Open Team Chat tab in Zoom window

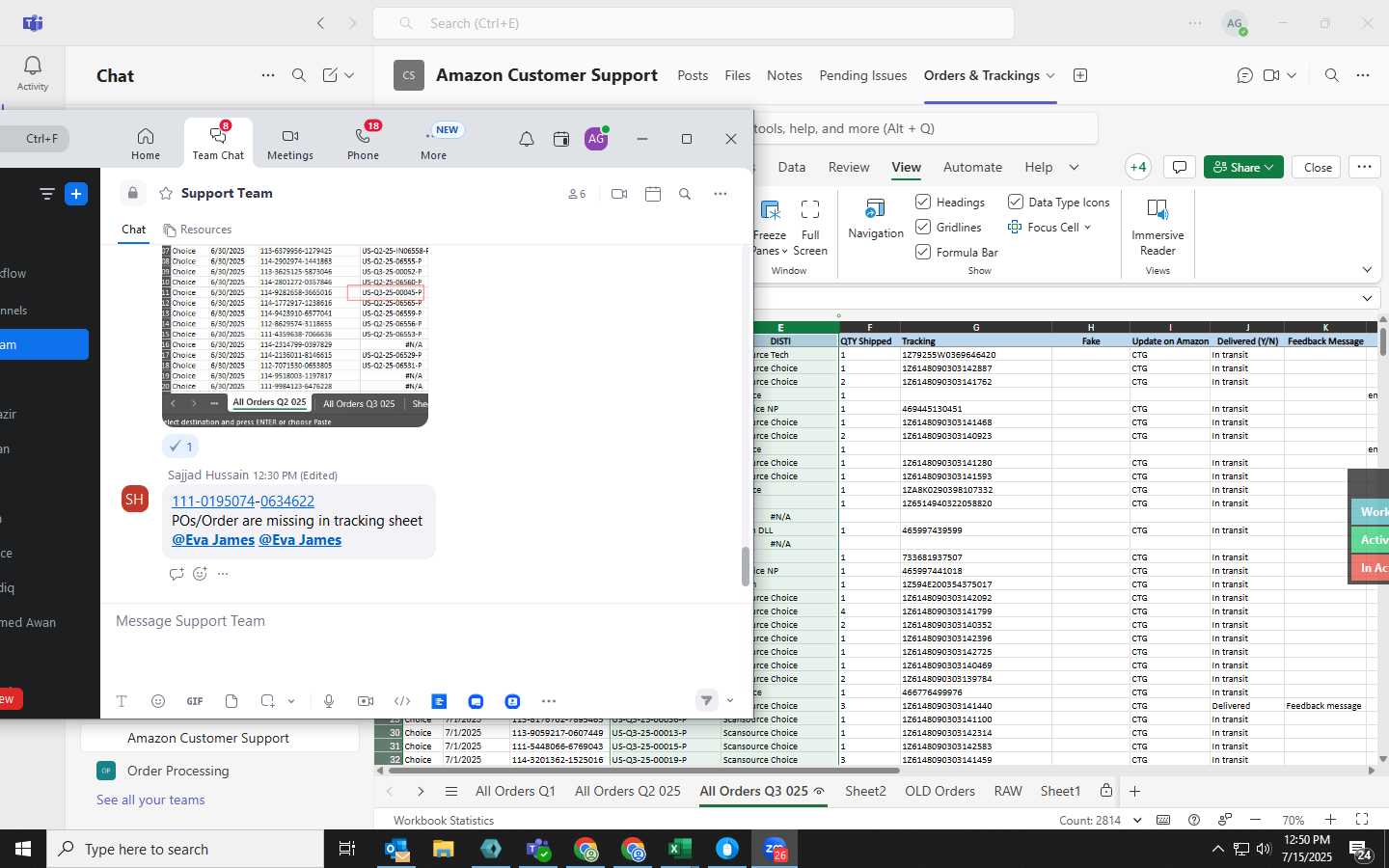218,142
